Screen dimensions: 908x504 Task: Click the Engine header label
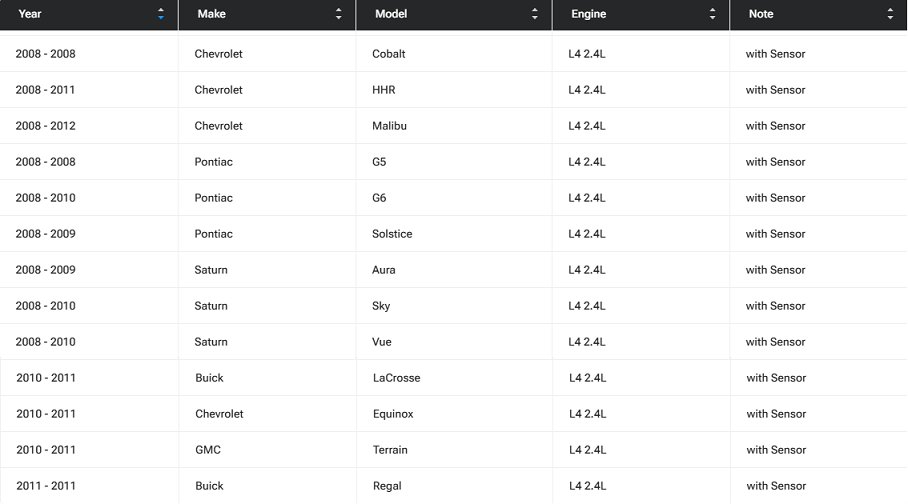588,14
